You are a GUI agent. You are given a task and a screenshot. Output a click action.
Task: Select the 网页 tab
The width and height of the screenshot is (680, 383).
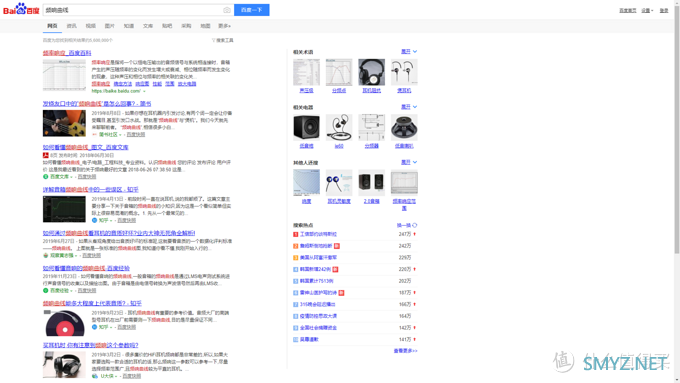click(x=52, y=26)
